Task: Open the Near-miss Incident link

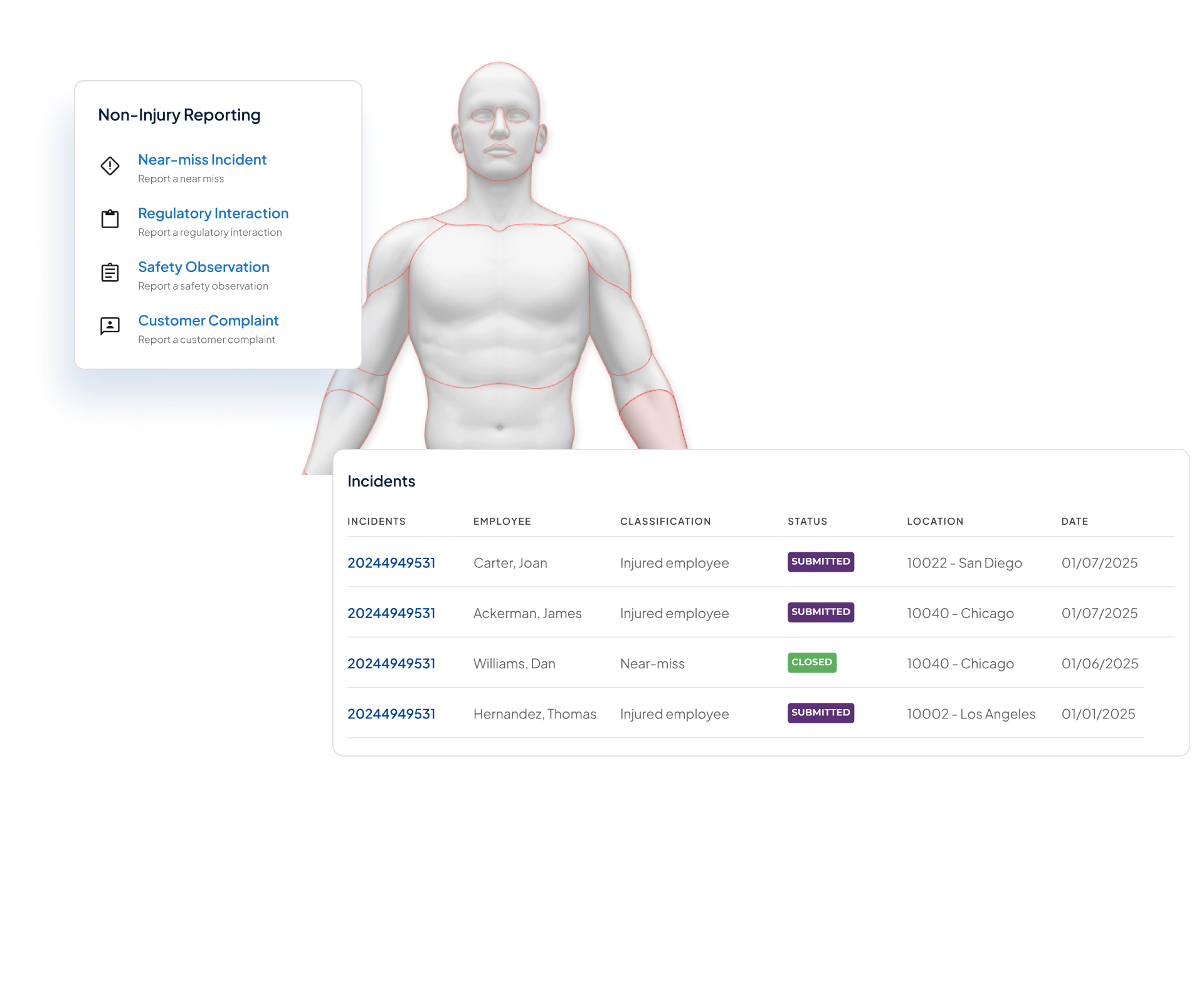Action: pyautogui.click(x=202, y=160)
